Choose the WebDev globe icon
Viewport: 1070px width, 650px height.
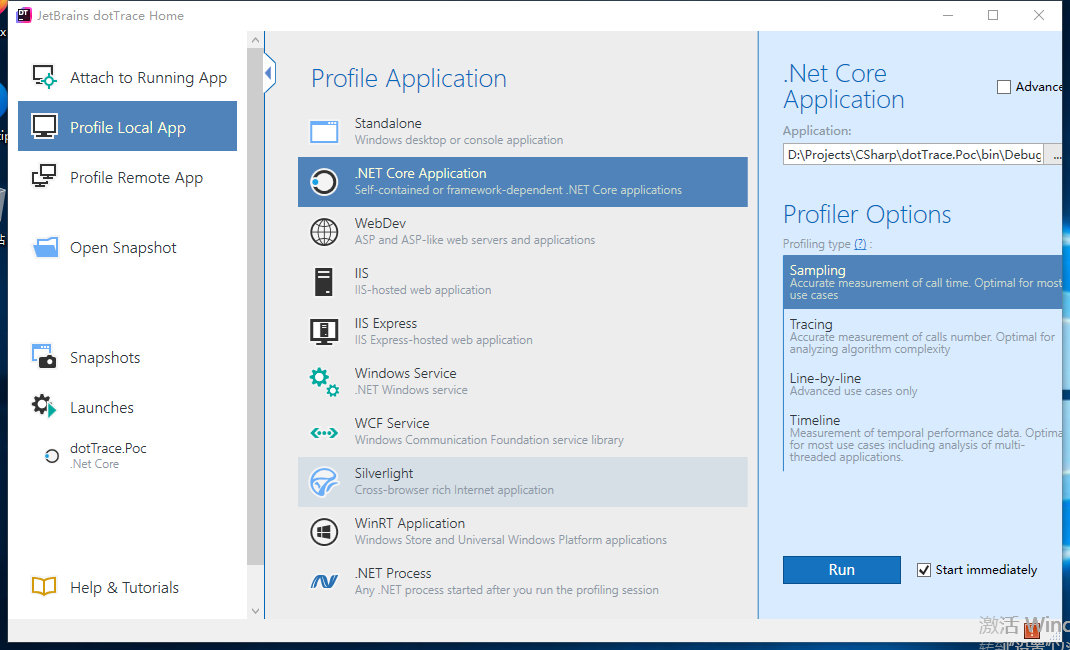[324, 232]
